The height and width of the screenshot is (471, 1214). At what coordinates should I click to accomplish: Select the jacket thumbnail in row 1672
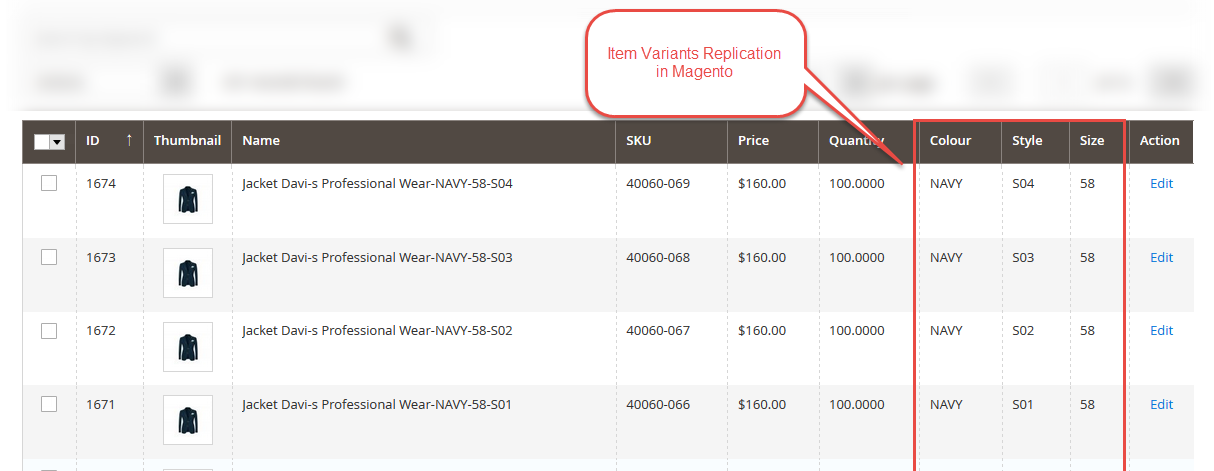(x=188, y=347)
